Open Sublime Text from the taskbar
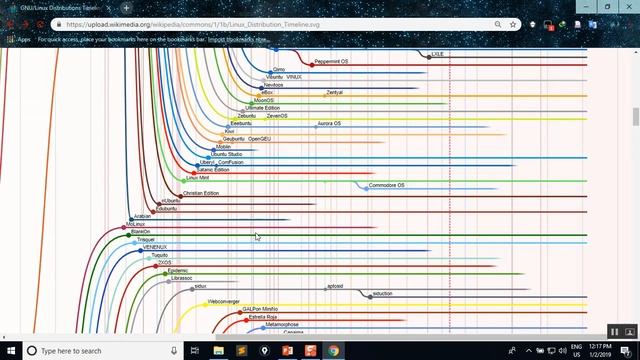Viewport: 640px width, 360px height. pyautogui.click(x=241, y=351)
